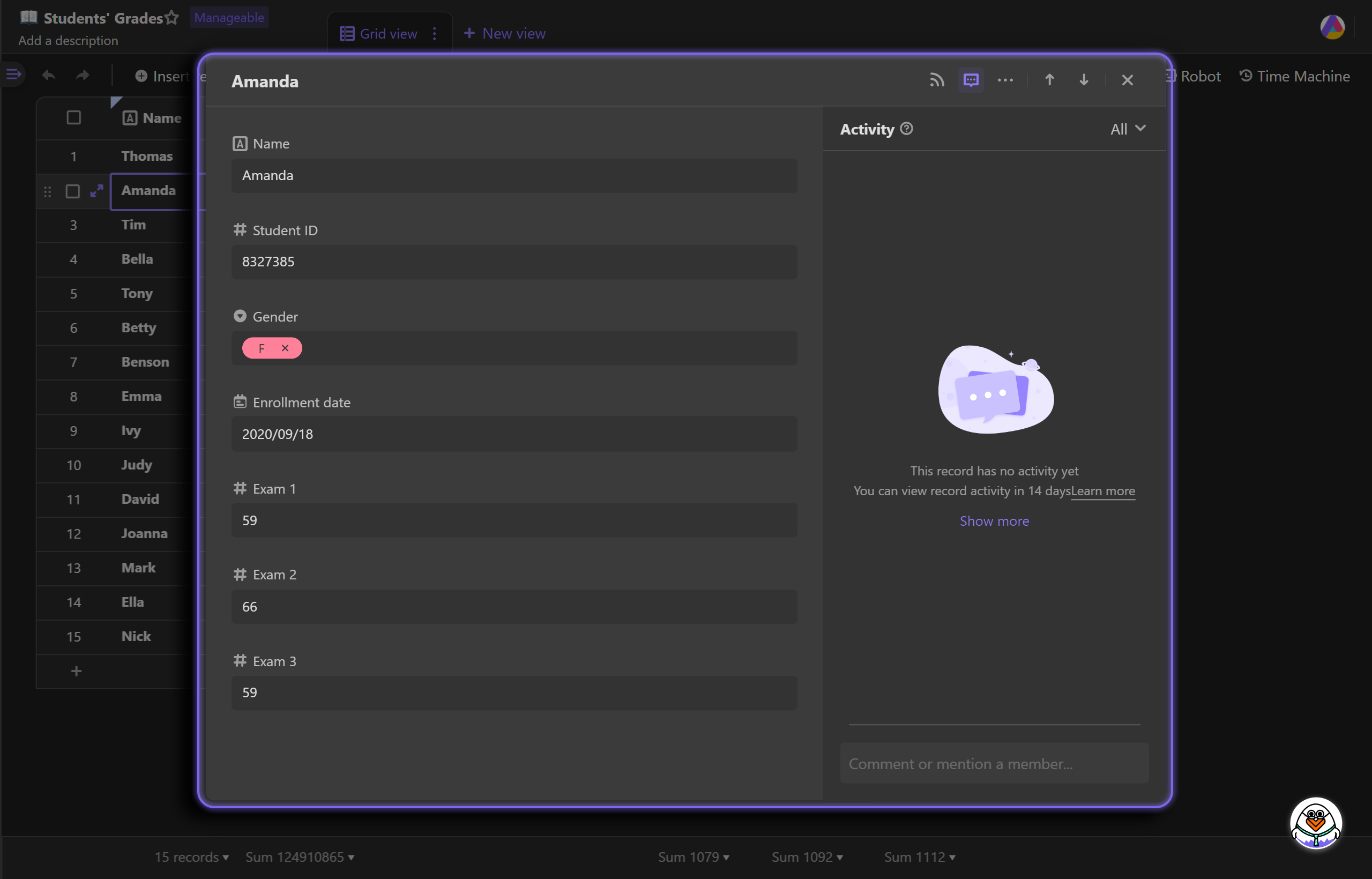Open Grid view three-dot menu
This screenshot has height=879, width=1372.
coord(434,34)
